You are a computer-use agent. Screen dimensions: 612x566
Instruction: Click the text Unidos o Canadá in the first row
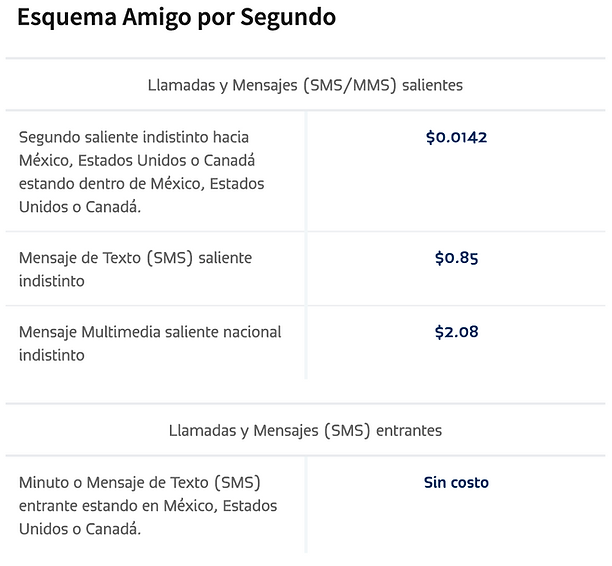[80, 207]
